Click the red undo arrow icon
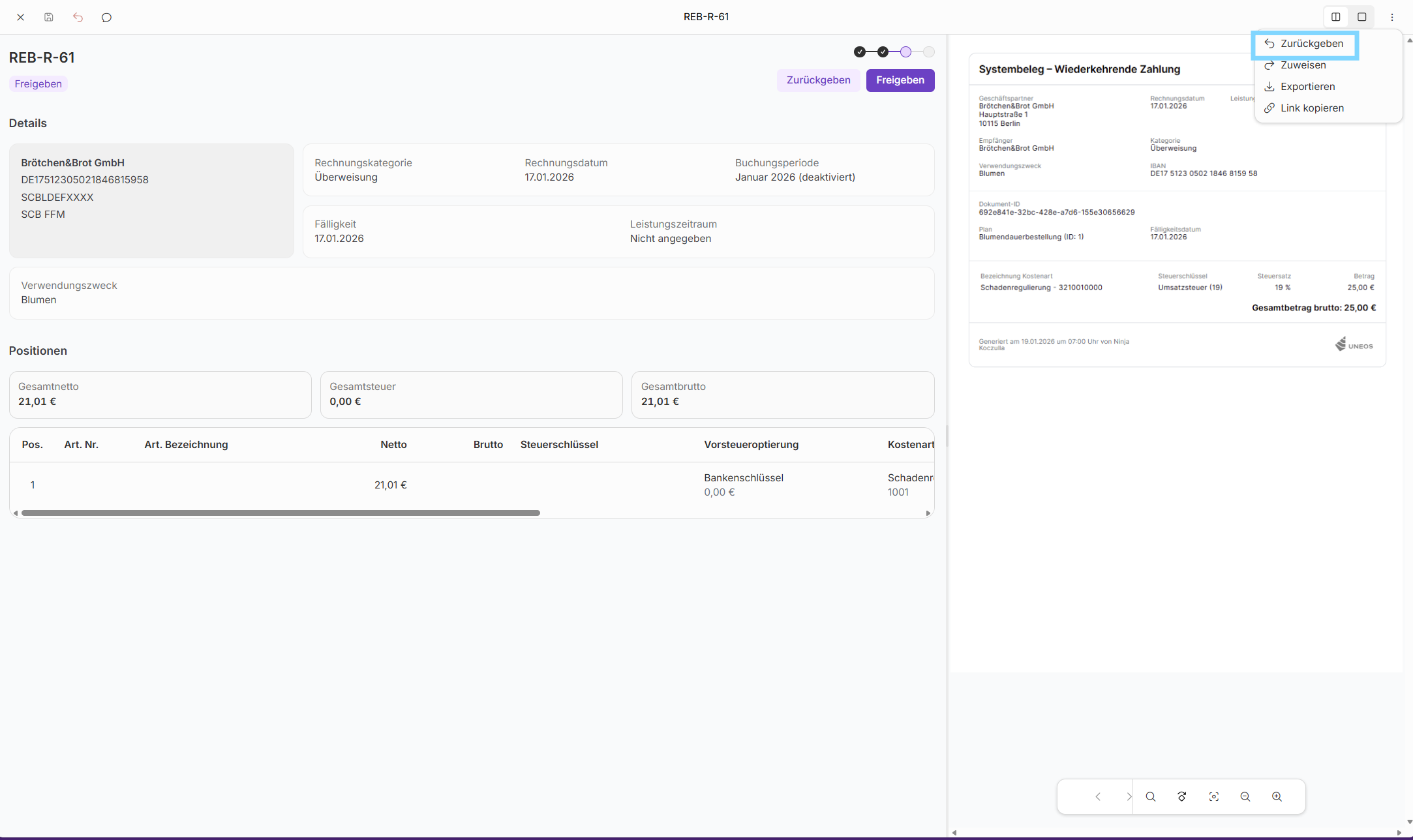Screen dimensions: 1413x840 tap(78, 17)
